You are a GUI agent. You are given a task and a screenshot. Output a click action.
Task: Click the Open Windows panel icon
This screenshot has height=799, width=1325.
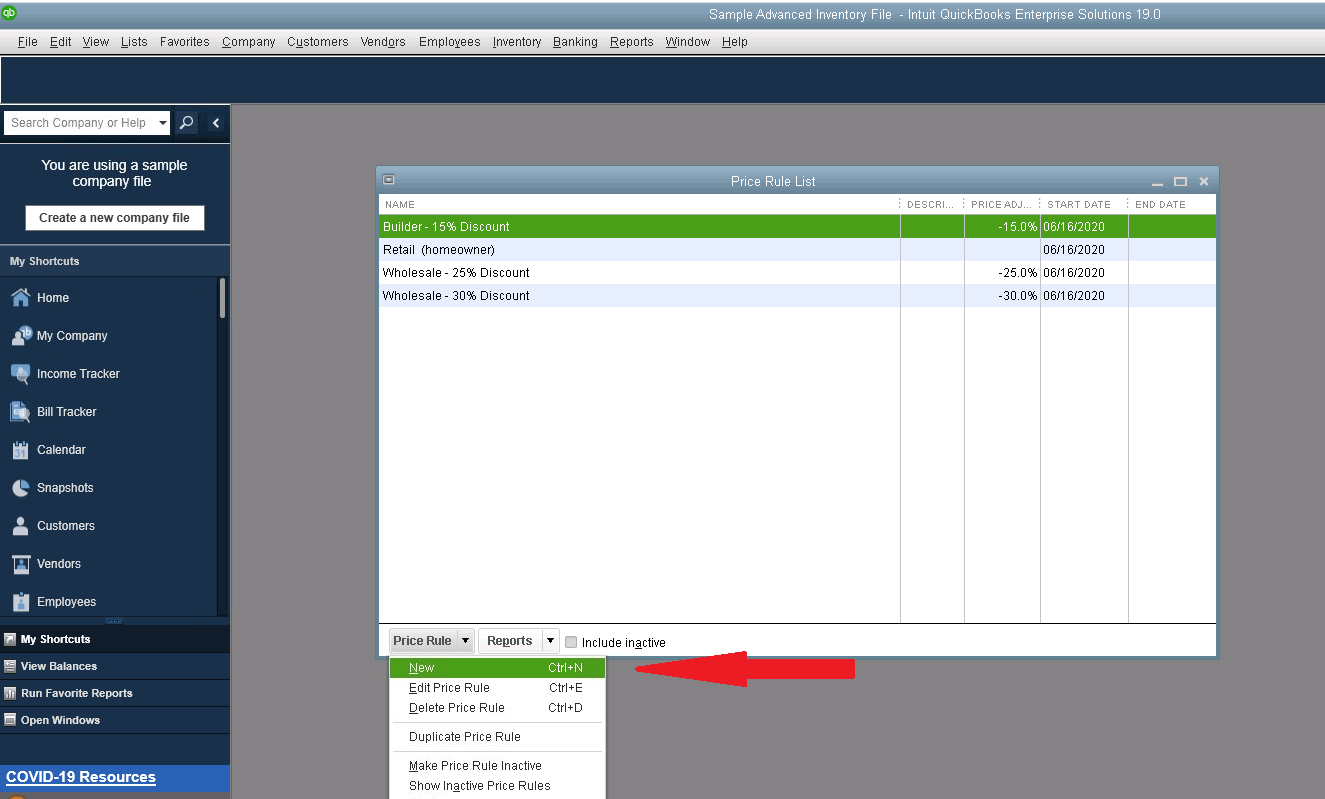pyautogui.click(x=10, y=720)
